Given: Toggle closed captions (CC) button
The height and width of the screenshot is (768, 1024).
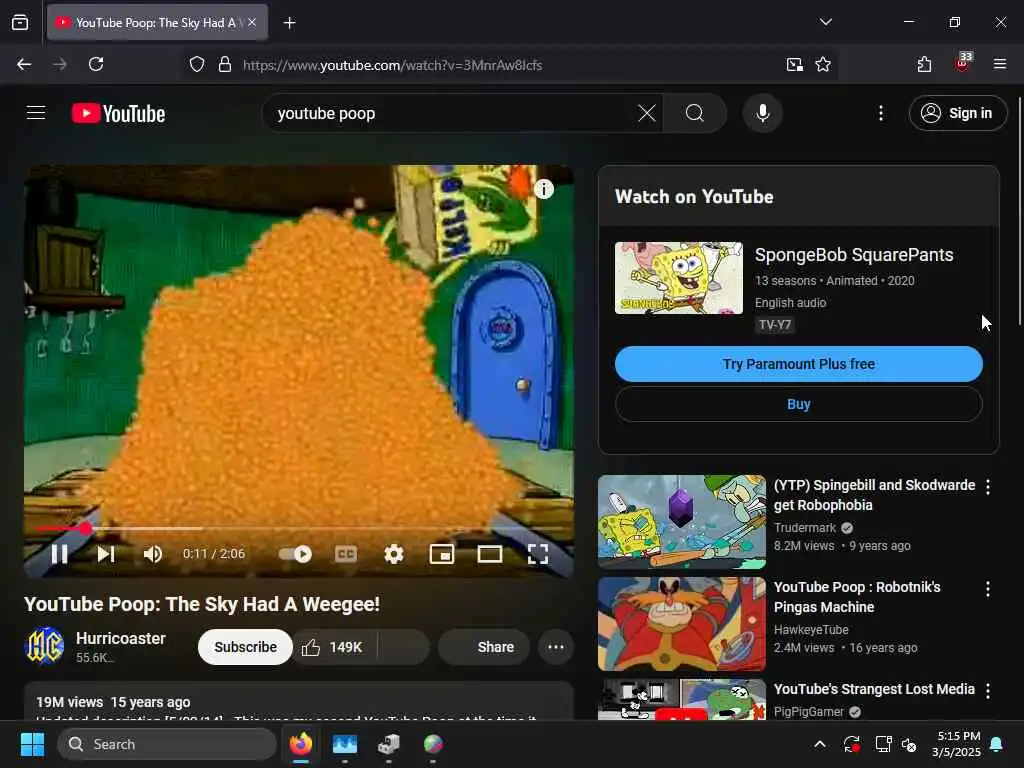Looking at the screenshot, I should 345,554.
